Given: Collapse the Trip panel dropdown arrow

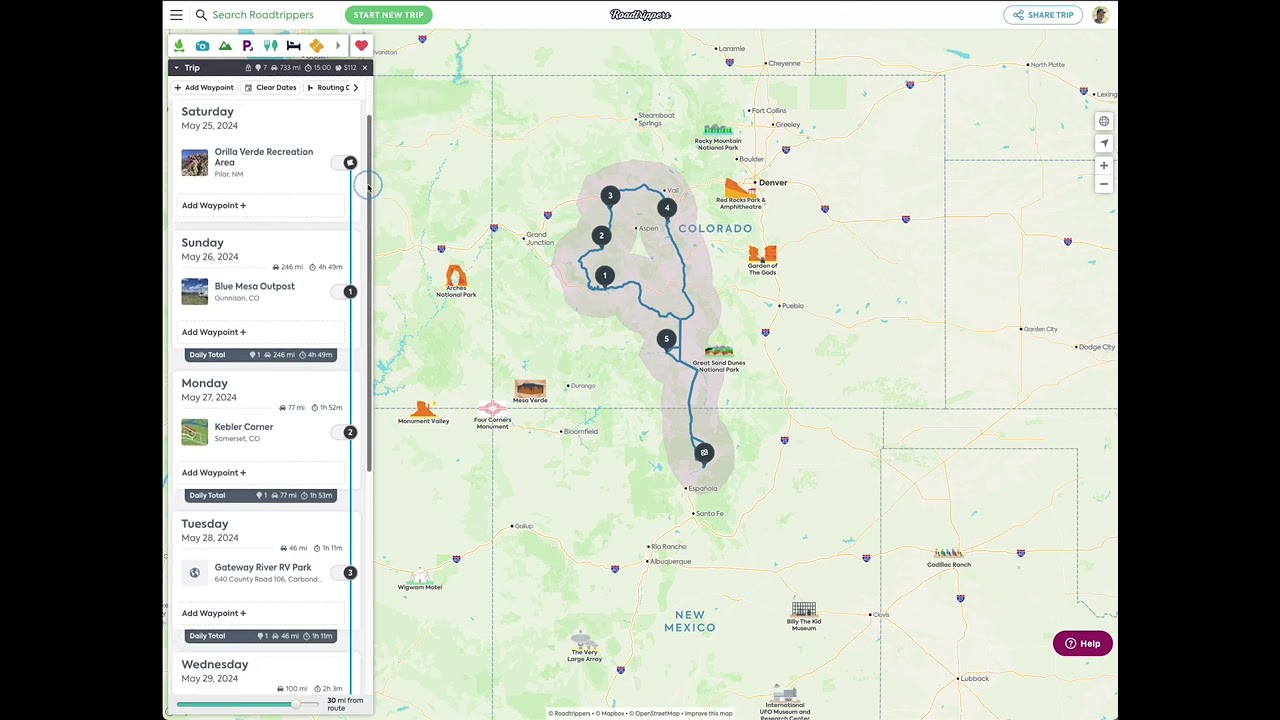Looking at the screenshot, I should (x=176, y=68).
